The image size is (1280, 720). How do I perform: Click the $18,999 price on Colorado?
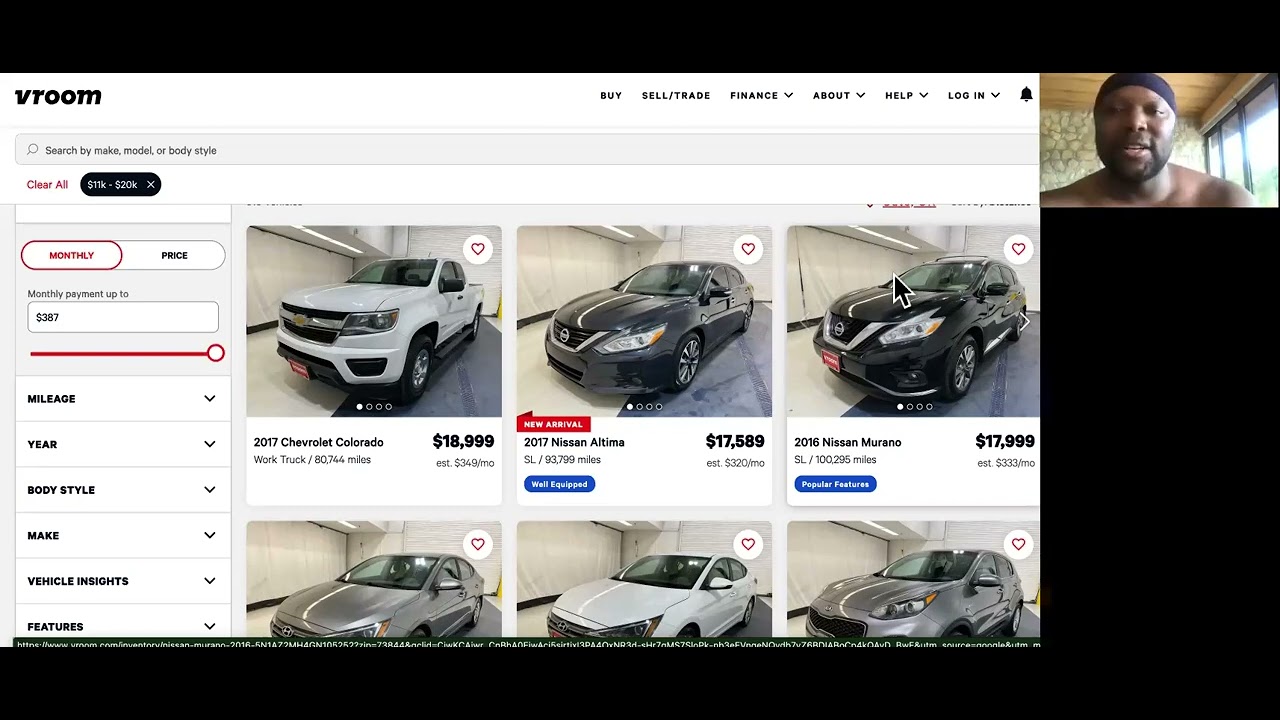pyautogui.click(x=463, y=441)
